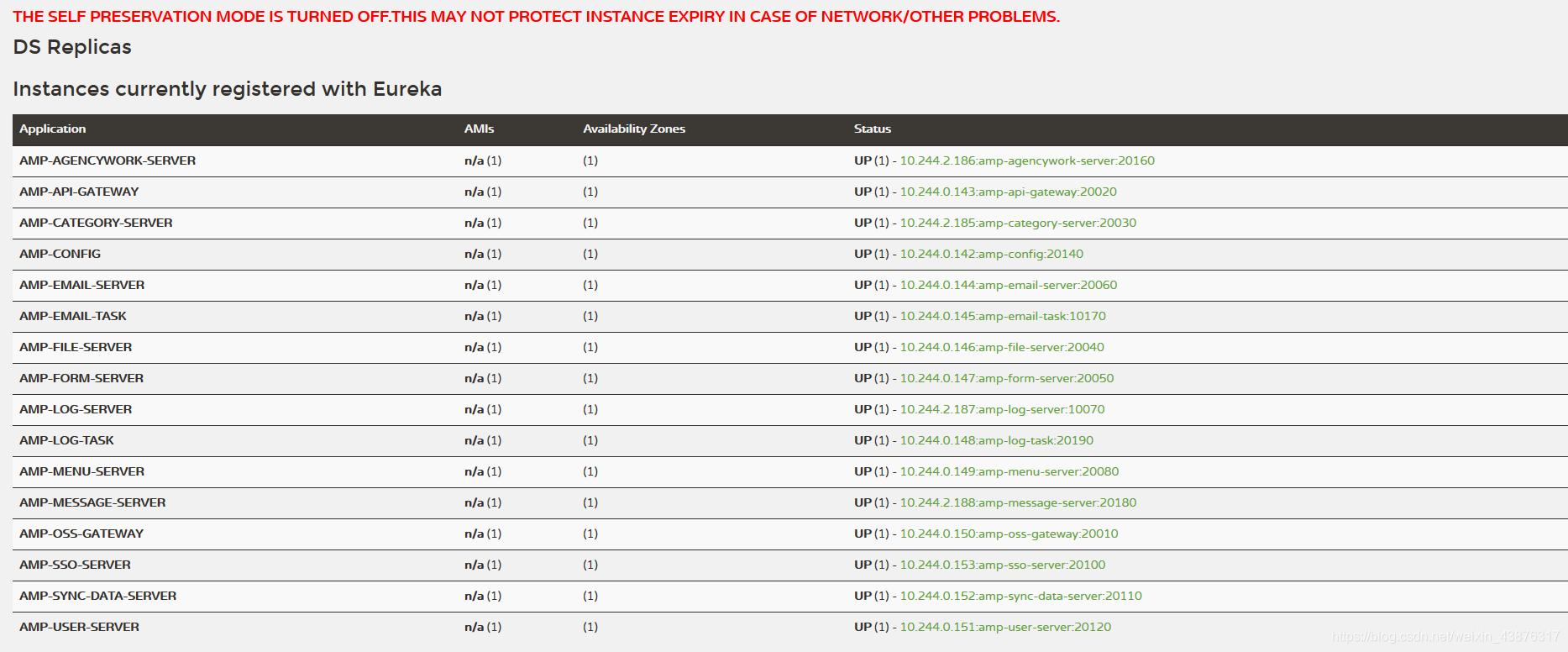This screenshot has height=652, width=1568.
Task: Select the AMP-SYNC-DATA-SERVER application name
Action: pyautogui.click(x=97, y=596)
